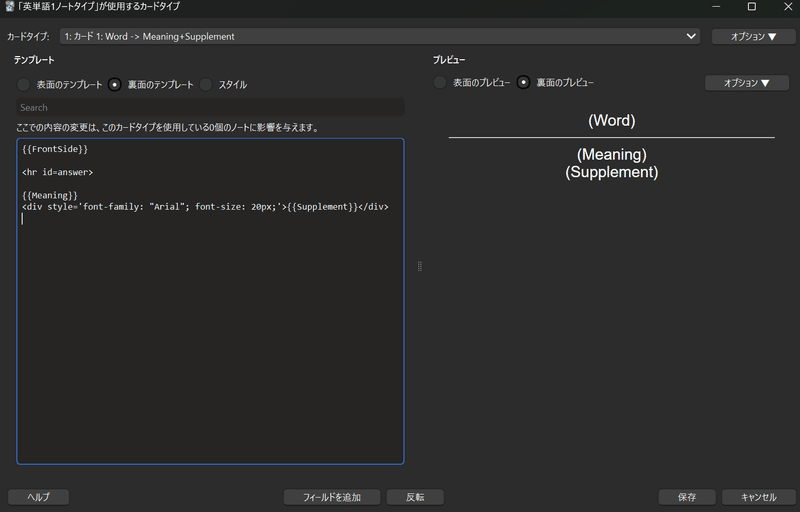
Task: Maximize the card types window
Action: pos(752,7)
